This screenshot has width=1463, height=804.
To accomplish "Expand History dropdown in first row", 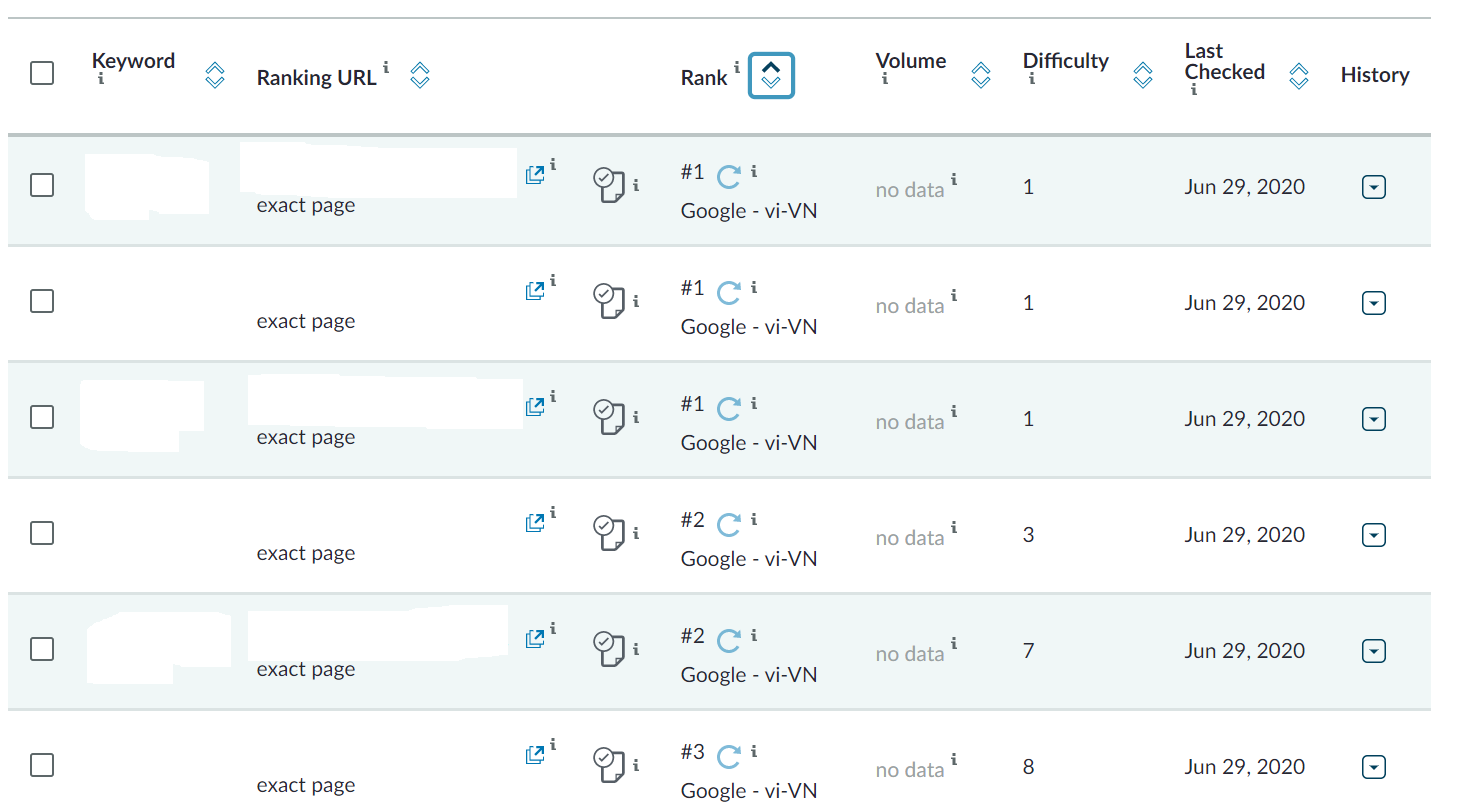I will tap(1374, 187).
